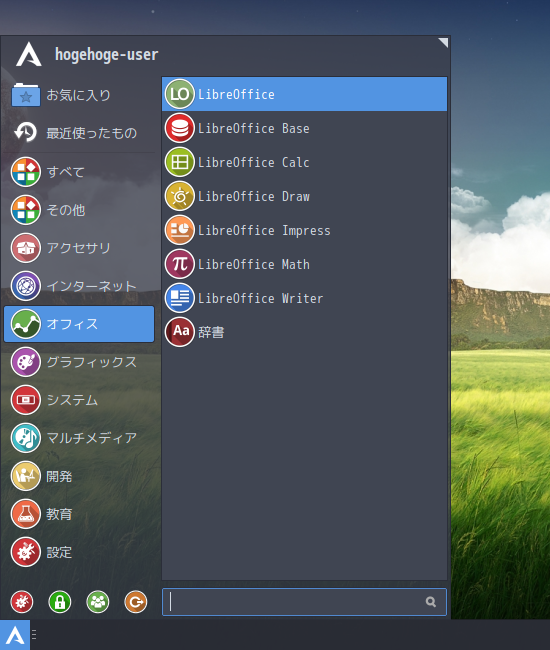Focus the application search field
This screenshot has height=650, width=550.
[304, 601]
